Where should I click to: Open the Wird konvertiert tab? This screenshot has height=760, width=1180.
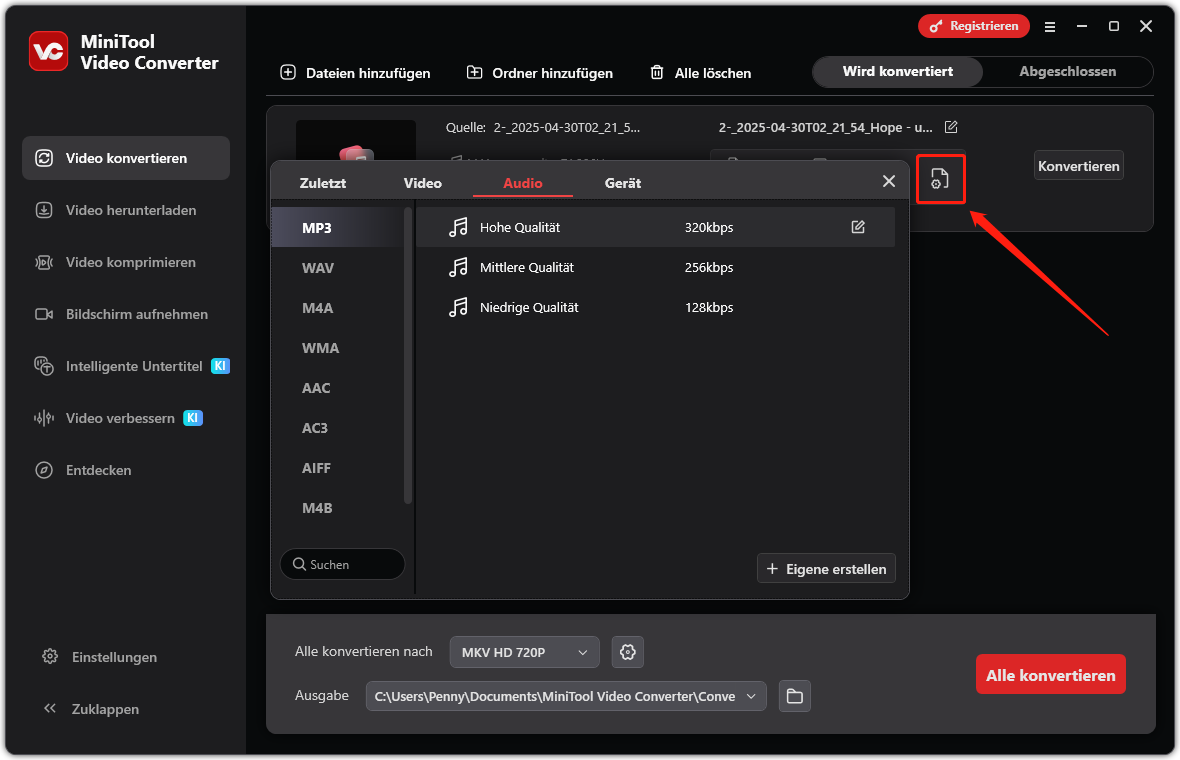(898, 71)
